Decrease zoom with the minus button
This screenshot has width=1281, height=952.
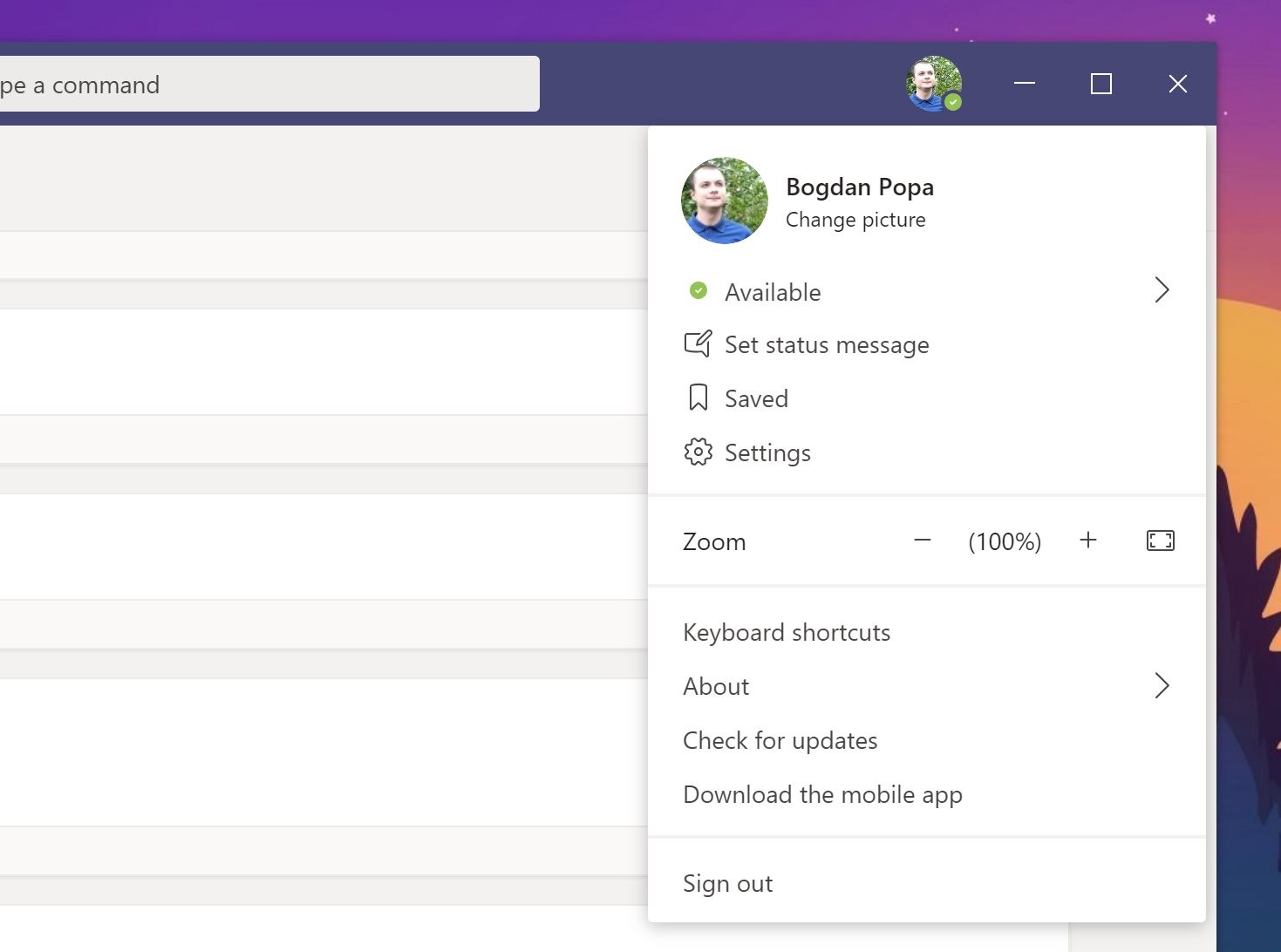(923, 541)
